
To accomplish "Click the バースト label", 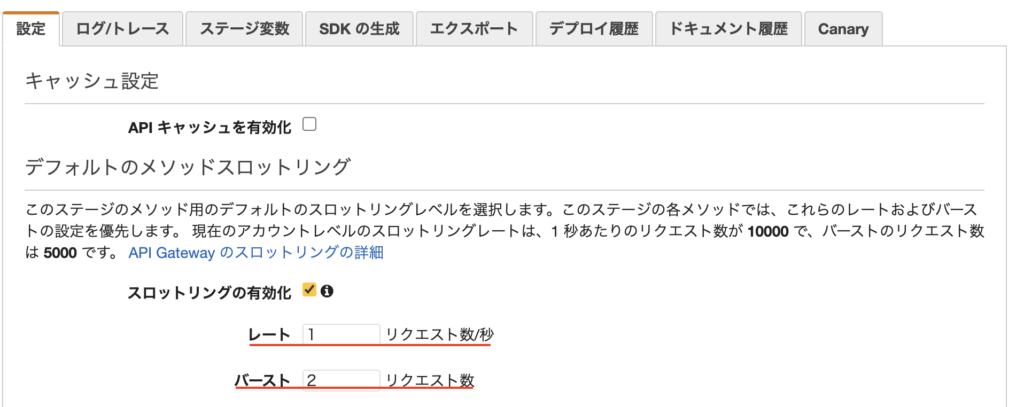I will coord(263,381).
